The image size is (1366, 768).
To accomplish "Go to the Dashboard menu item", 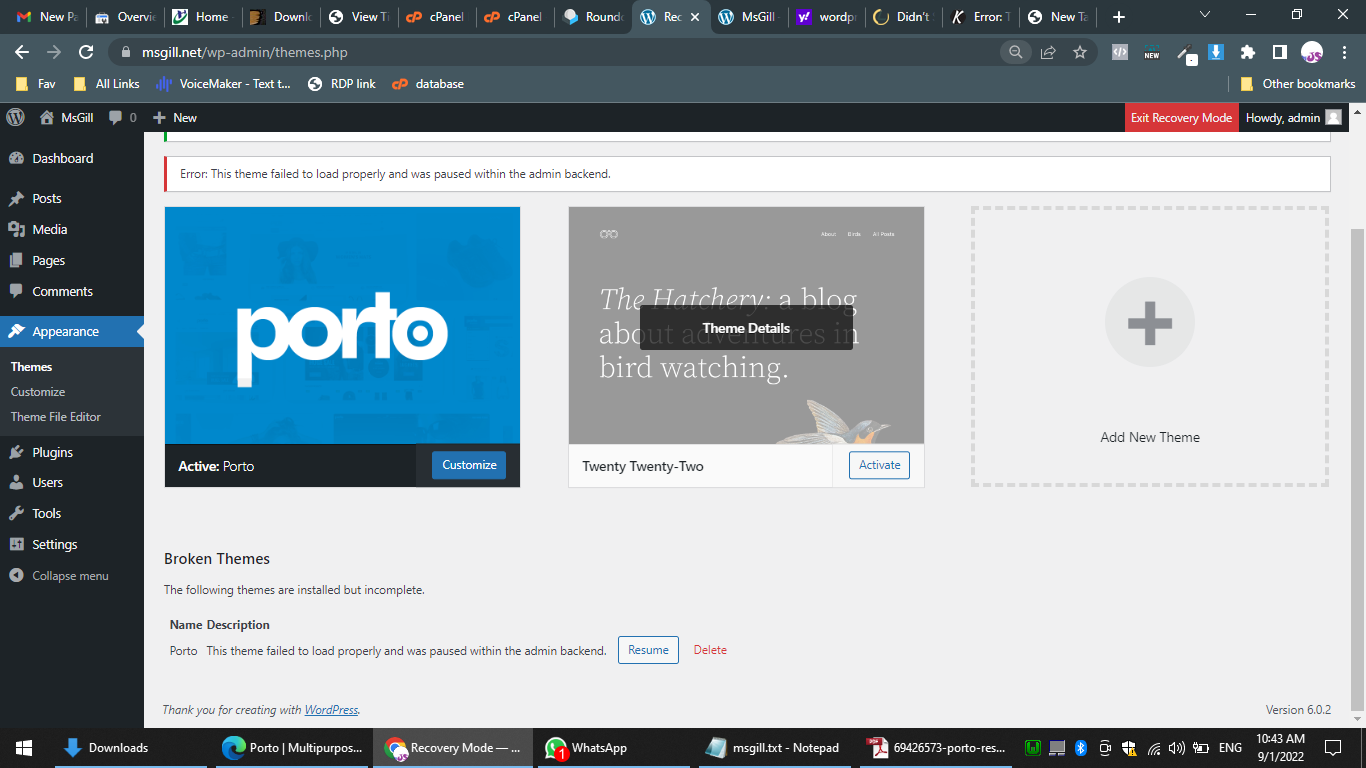I will click(x=72, y=158).
